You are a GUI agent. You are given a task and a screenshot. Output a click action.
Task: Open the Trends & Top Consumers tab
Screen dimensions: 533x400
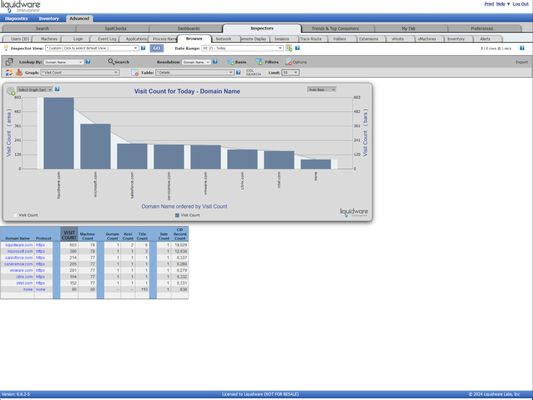335,29
